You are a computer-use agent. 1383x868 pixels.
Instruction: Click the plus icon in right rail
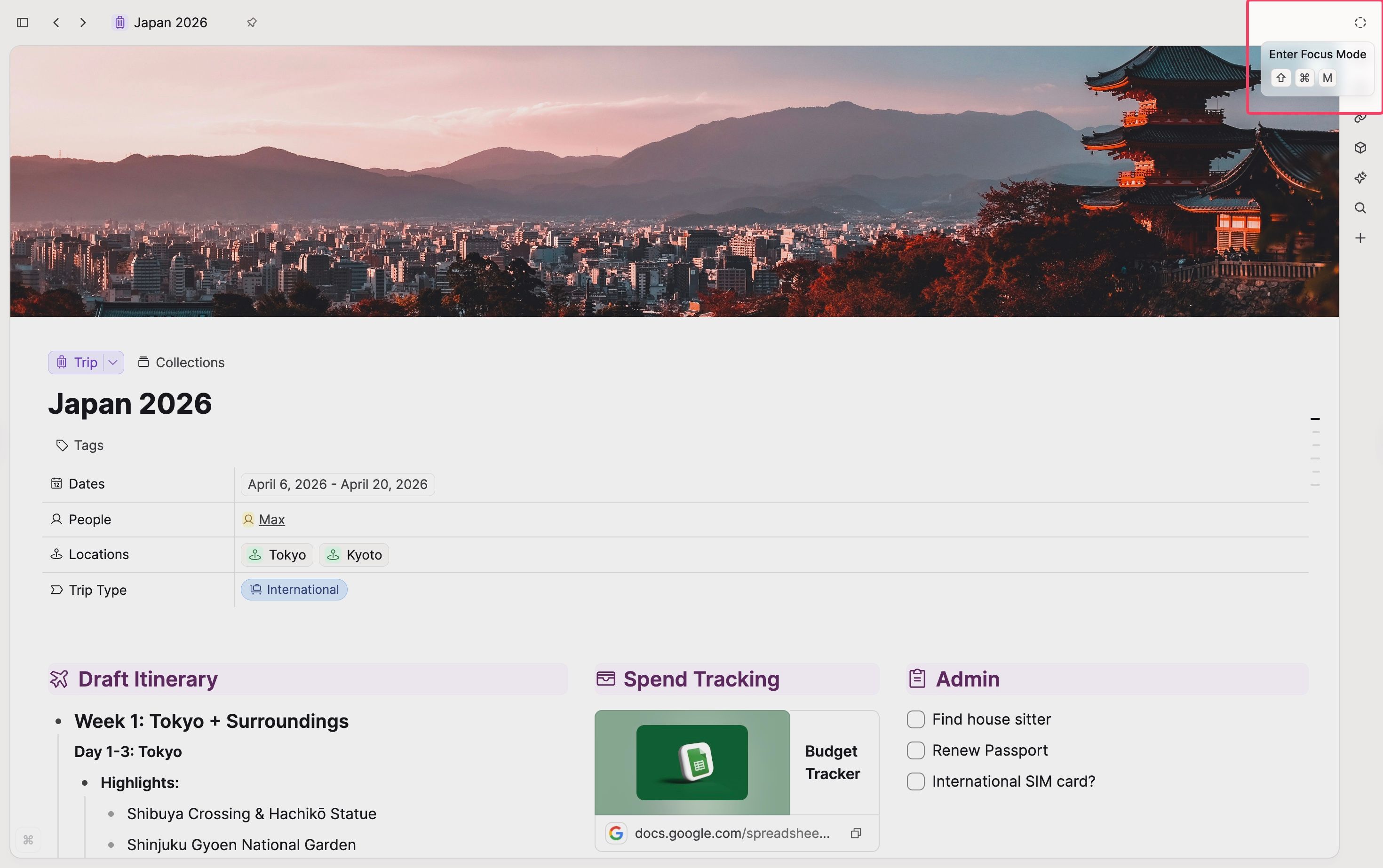[1360, 237]
